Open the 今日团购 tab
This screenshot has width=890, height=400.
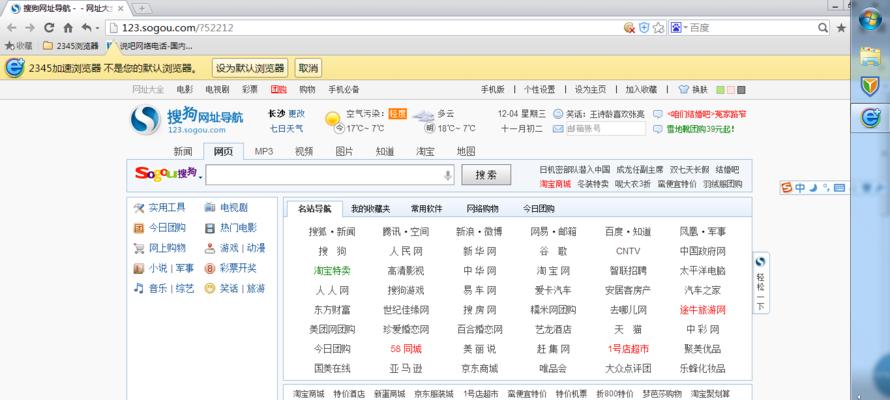click(x=539, y=209)
